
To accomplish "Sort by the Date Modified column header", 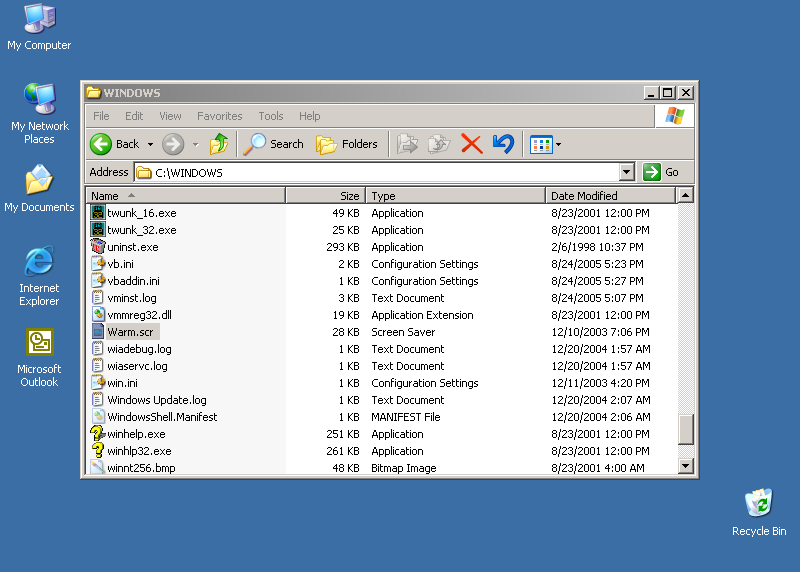I will pos(610,196).
